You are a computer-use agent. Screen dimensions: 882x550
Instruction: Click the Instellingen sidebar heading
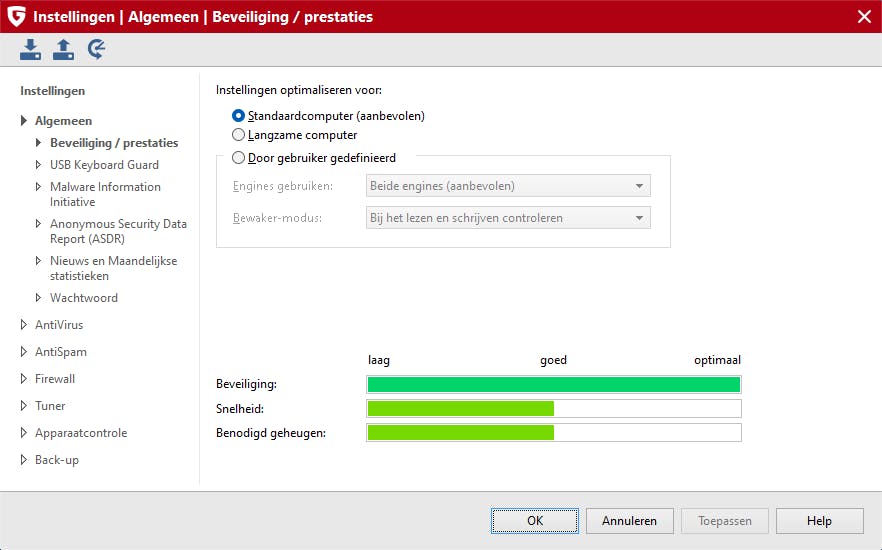click(x=52, y=91)
